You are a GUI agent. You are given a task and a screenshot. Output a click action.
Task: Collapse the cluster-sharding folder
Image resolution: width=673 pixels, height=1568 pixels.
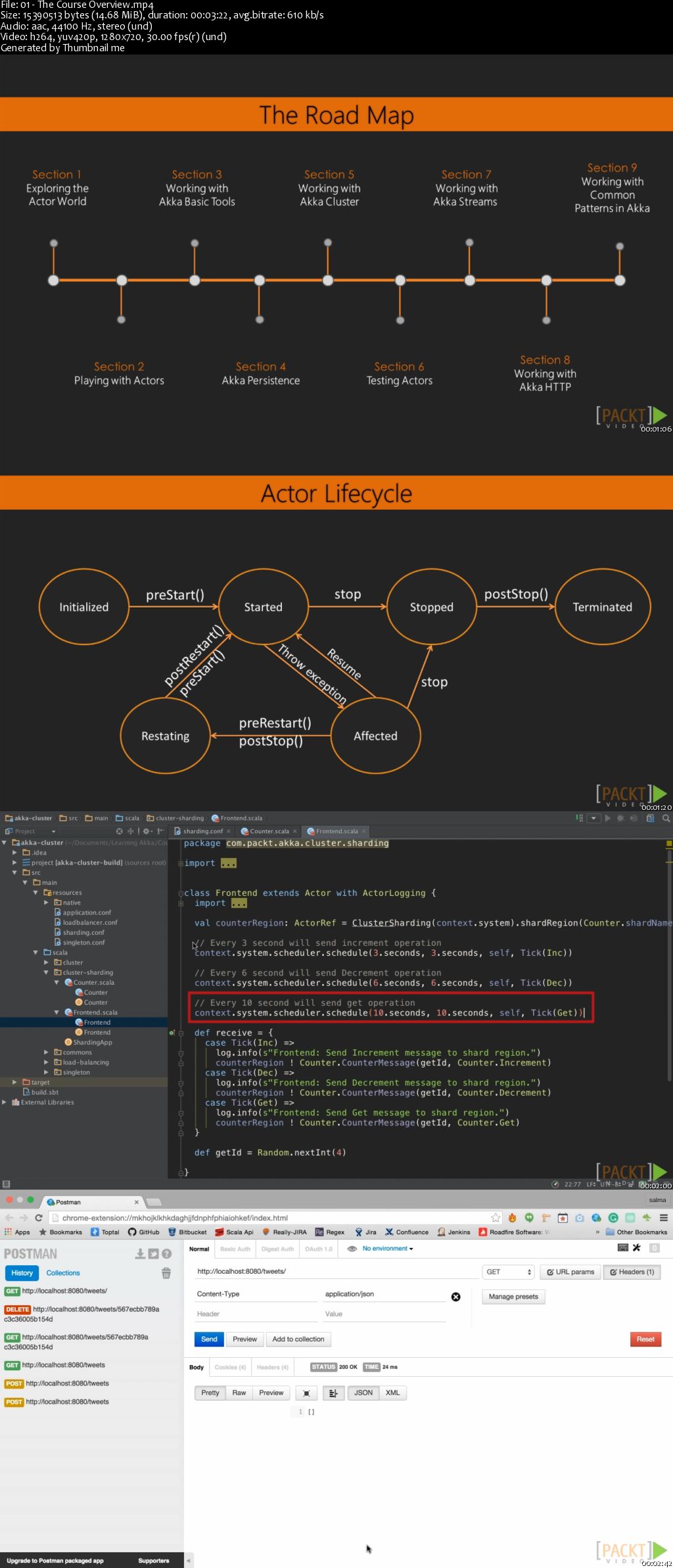pos(46,972)
